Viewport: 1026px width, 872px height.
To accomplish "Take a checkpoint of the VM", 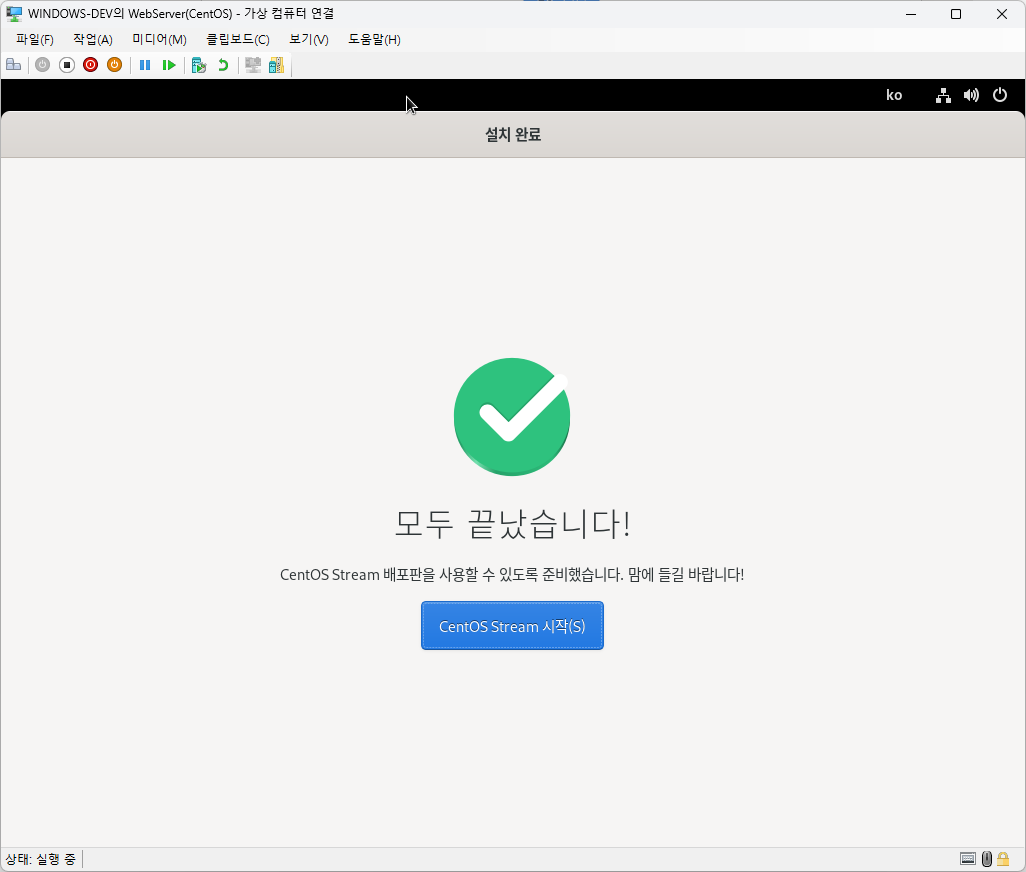I will pyautogui.click(x=198, y=65).
